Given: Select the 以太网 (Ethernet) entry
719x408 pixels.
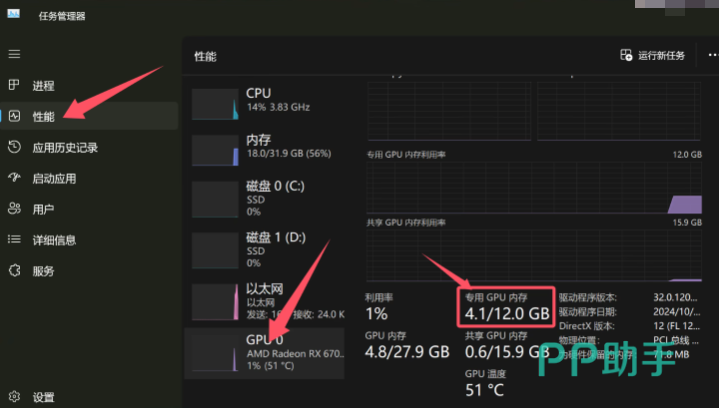Looking at the screenshot, I should pos(264,300).
